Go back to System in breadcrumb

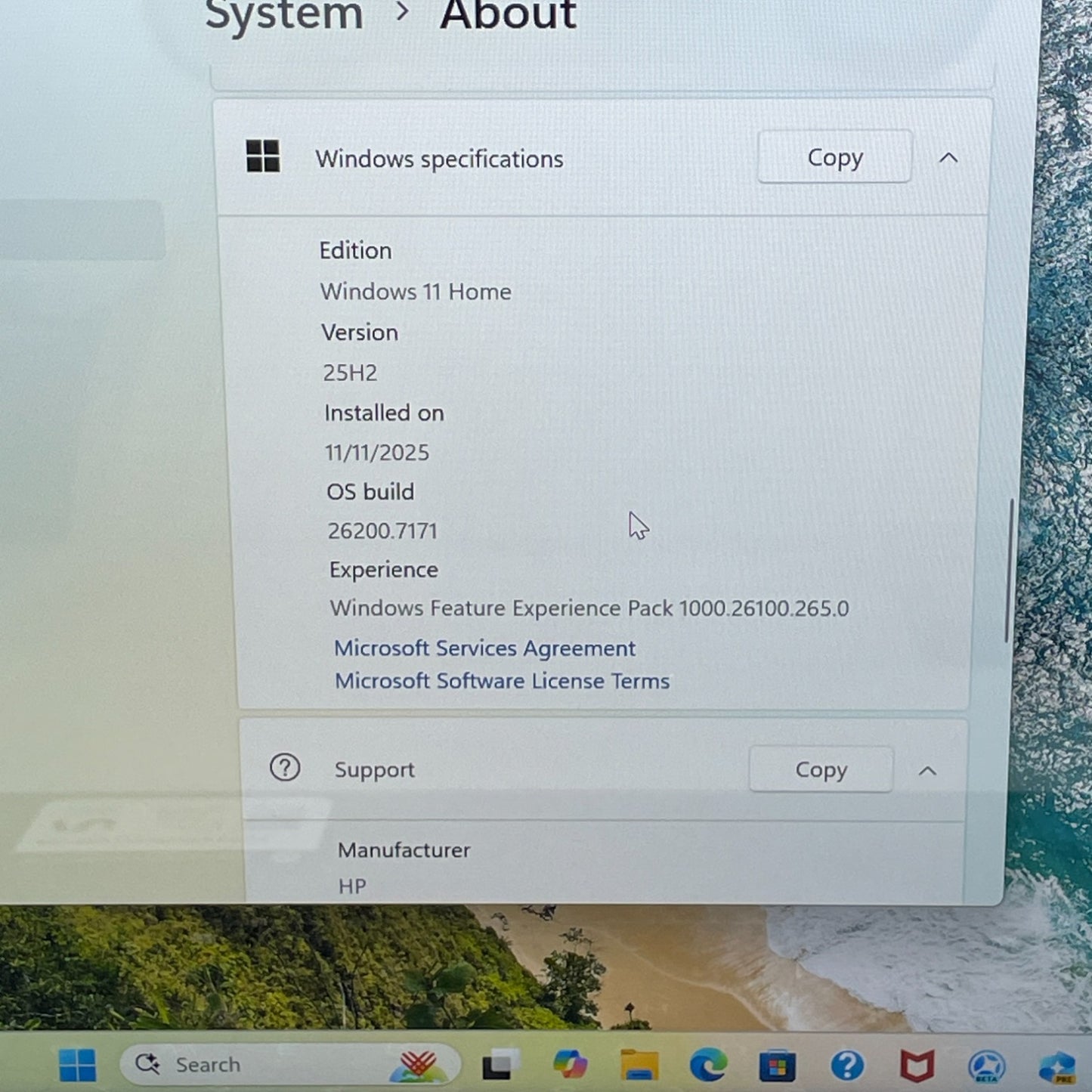point(284,15)
